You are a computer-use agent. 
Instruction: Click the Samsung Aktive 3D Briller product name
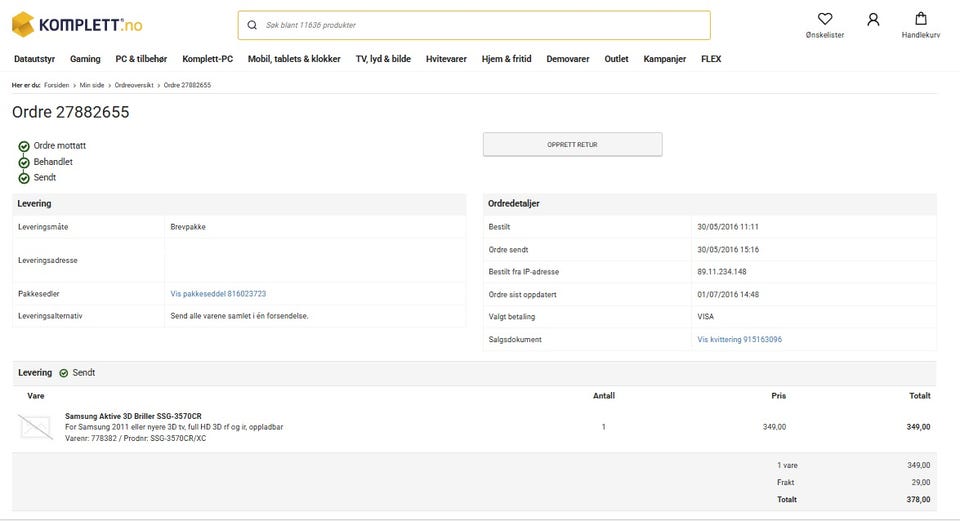pyautogui.click(x=133, y=416)
